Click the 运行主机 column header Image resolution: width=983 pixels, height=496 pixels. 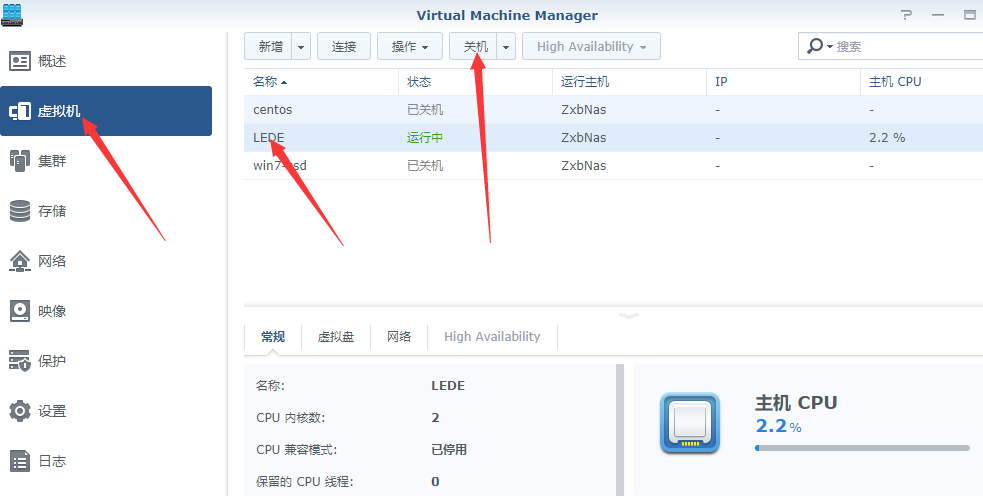(629, 82)
